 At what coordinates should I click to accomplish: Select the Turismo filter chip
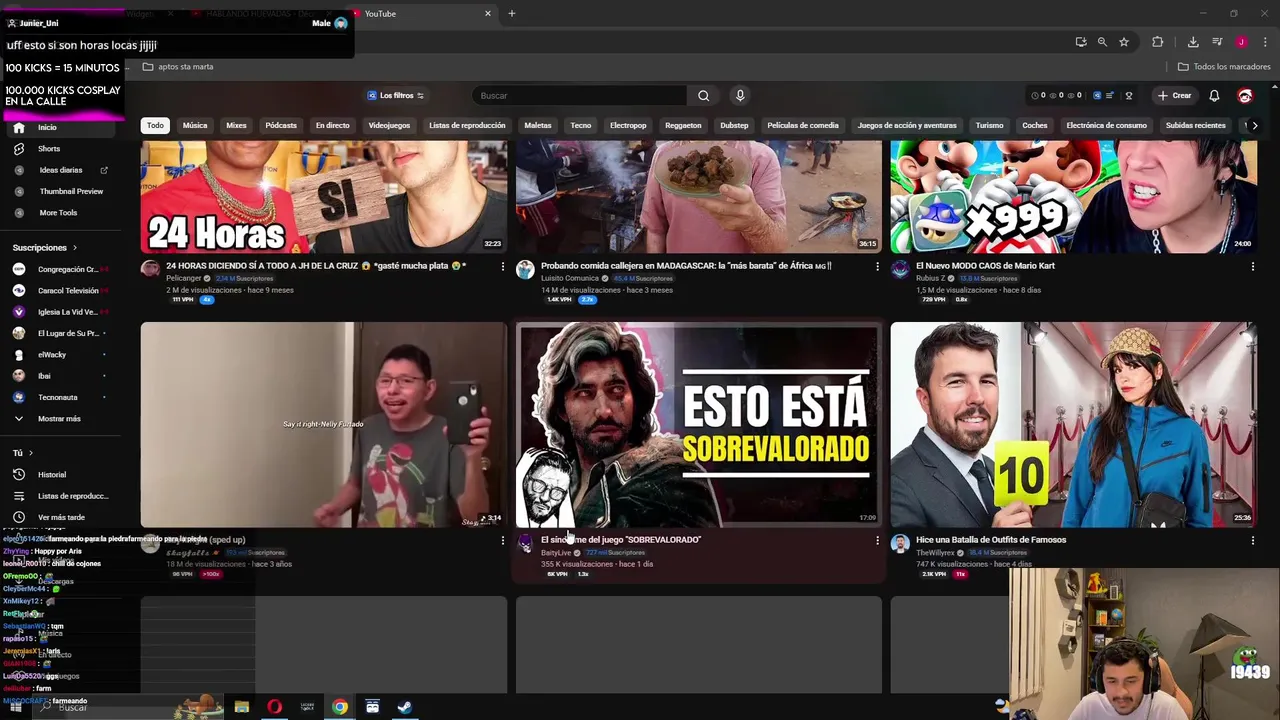[x=989, y=126]
